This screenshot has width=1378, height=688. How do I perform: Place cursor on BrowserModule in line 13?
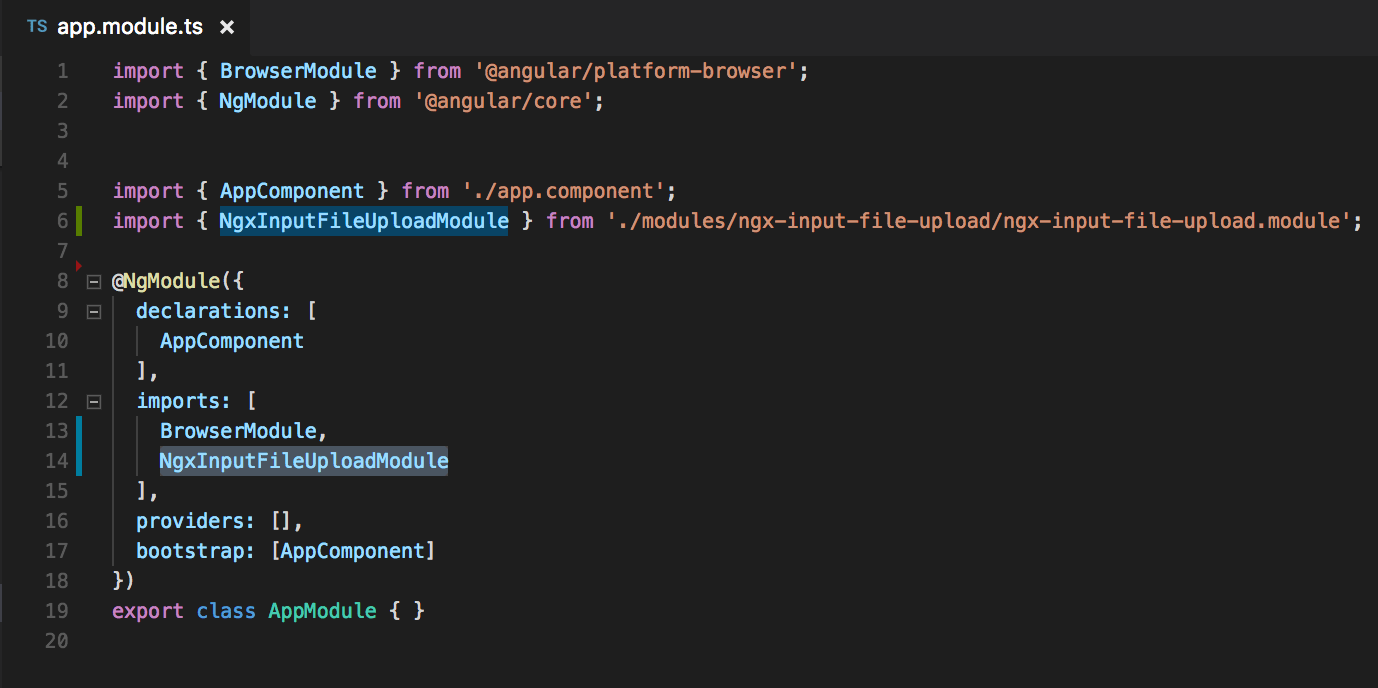point(239,431)
